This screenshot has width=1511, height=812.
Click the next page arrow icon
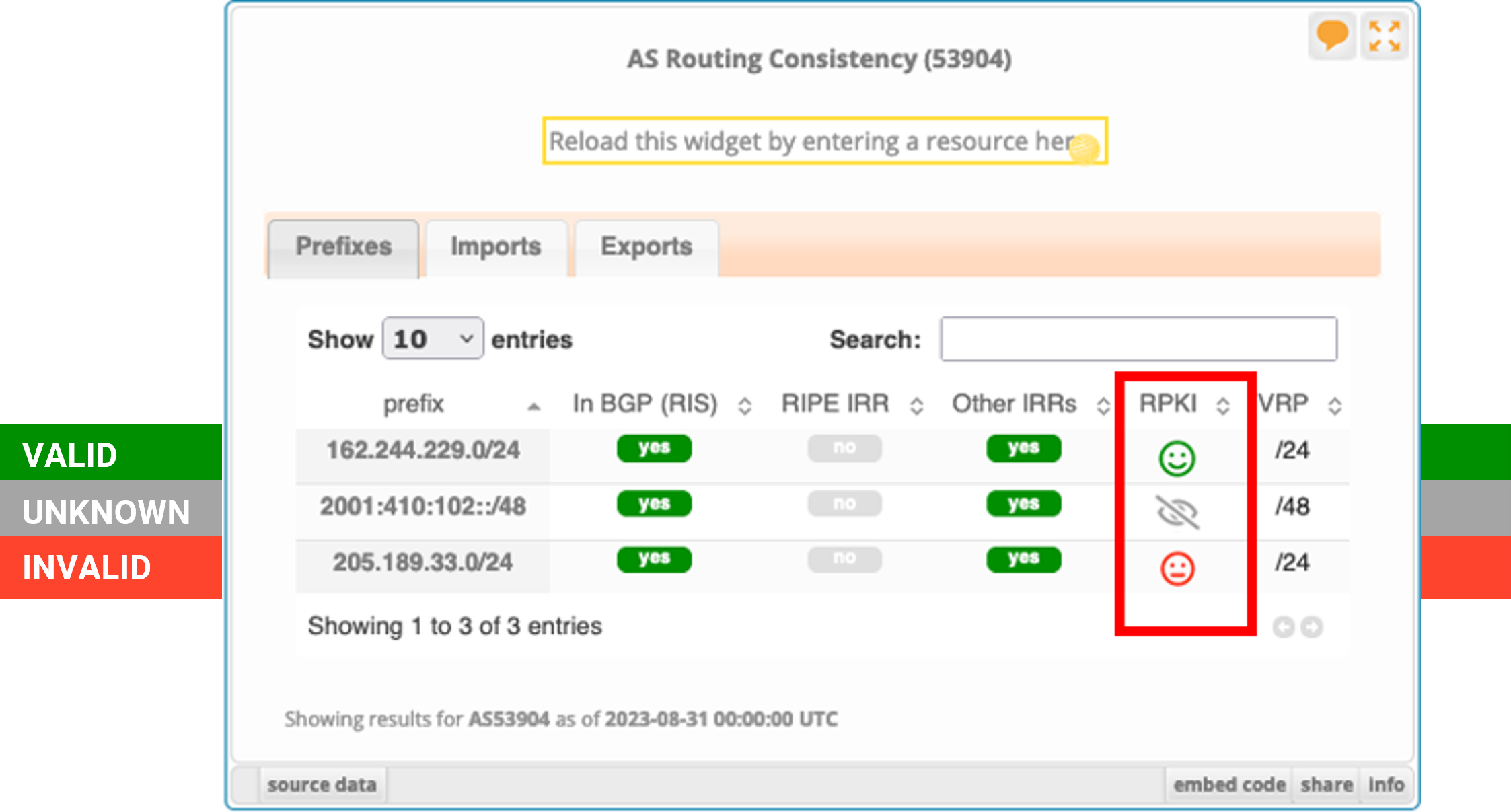point(1311,627)
